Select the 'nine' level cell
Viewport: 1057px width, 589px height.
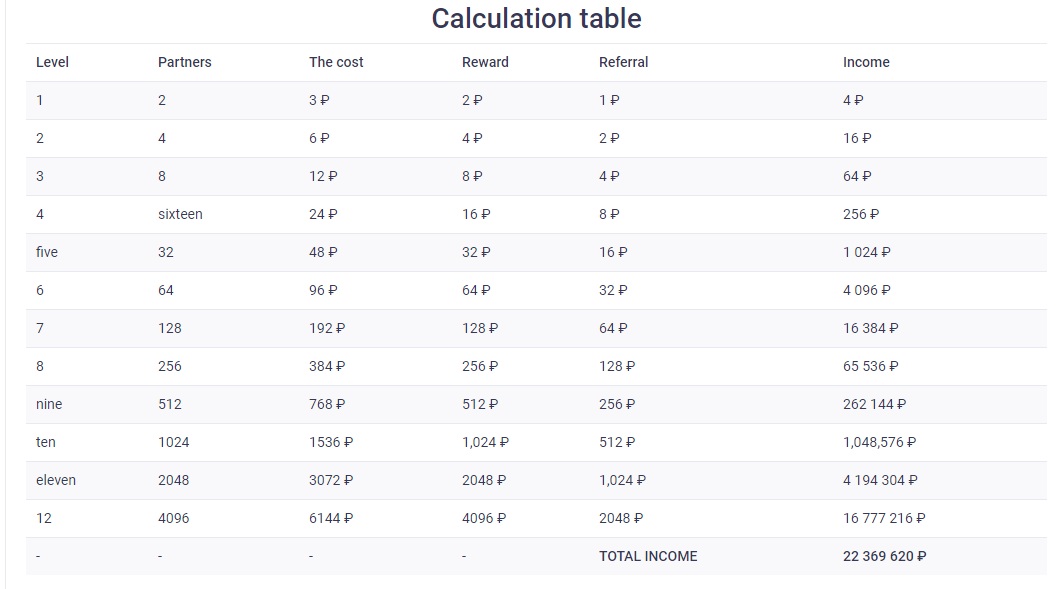tap(49, 404)
